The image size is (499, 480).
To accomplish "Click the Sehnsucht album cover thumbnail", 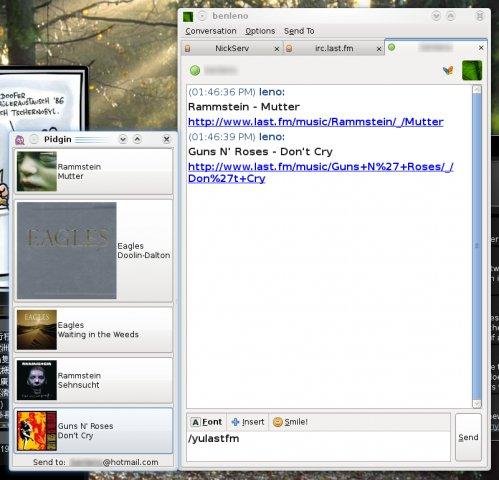I will coord(37,380).
